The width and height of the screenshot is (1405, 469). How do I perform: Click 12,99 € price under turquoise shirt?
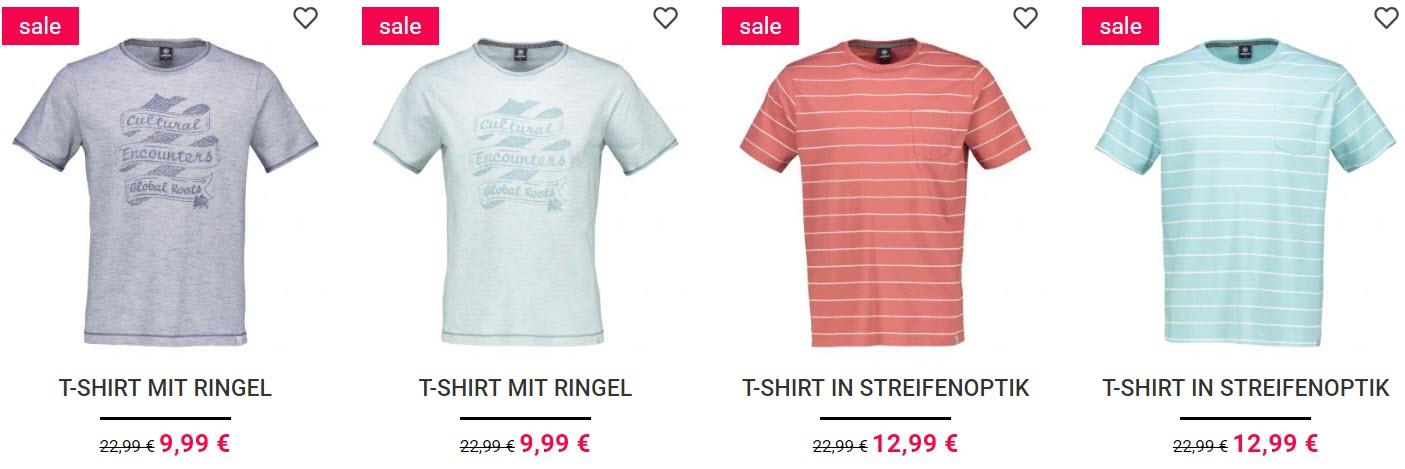(x=1275, y=443)
